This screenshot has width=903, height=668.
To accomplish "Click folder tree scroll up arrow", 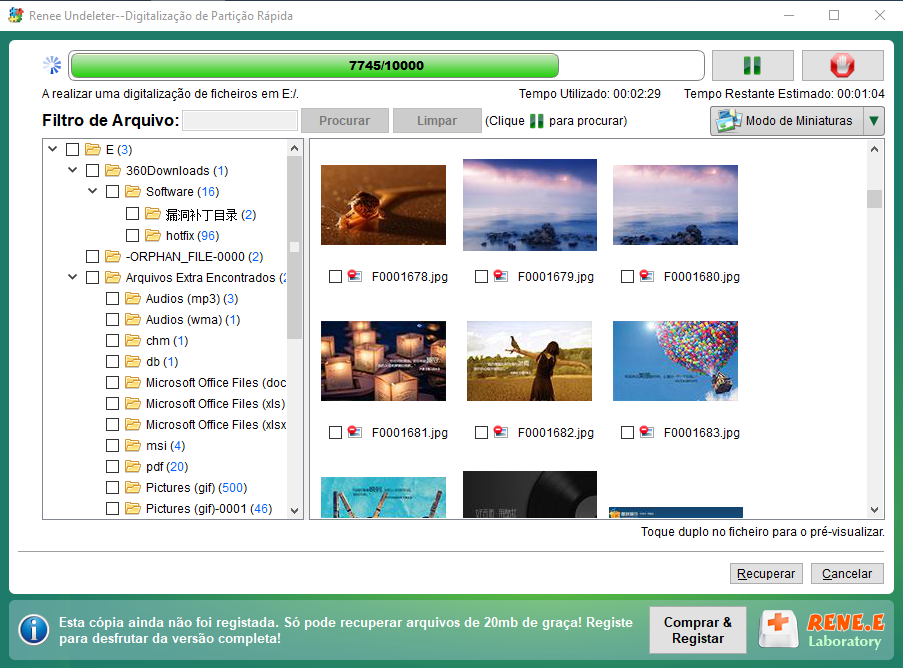I will coord(295,148).
